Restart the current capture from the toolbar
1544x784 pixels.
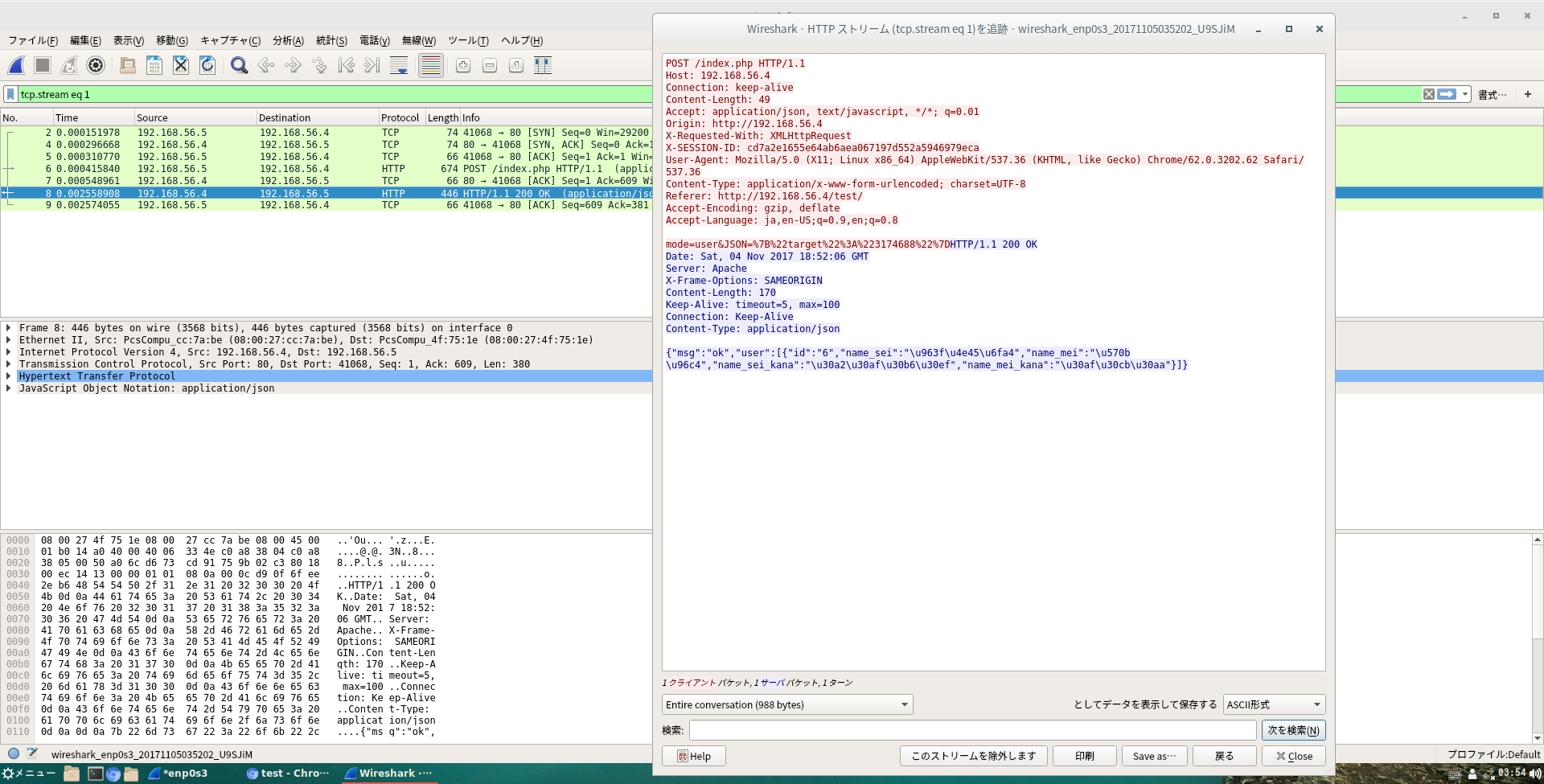tap(69, 66)
